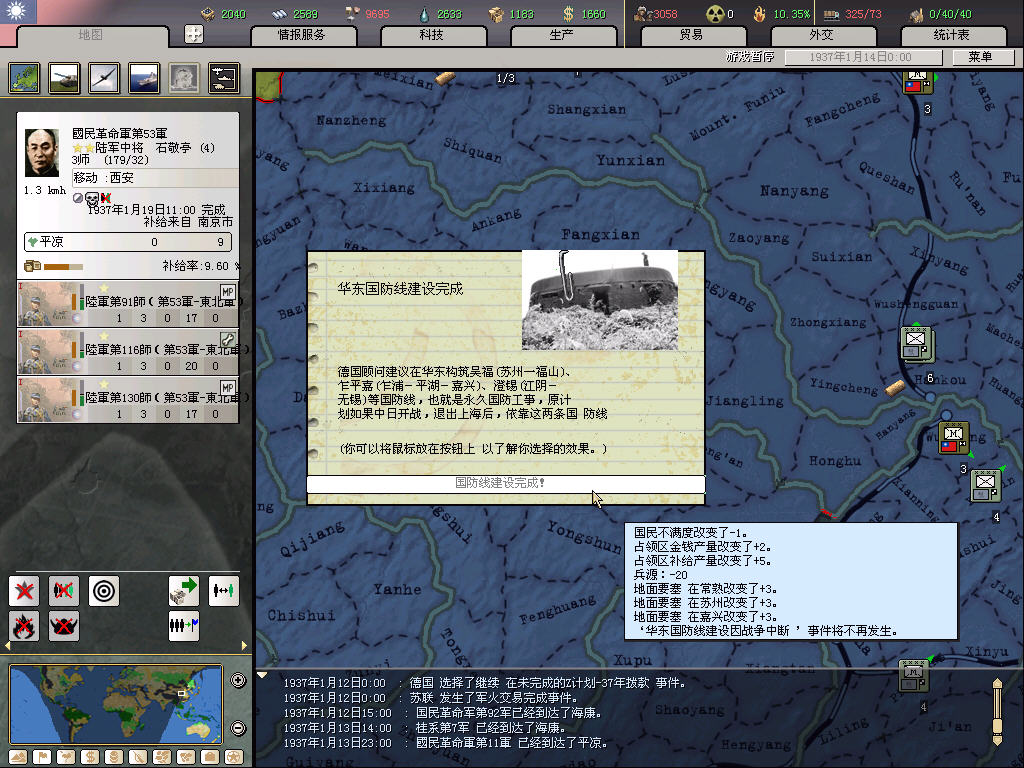
Task: Open the naval units list icon
Action: (143, 77)
